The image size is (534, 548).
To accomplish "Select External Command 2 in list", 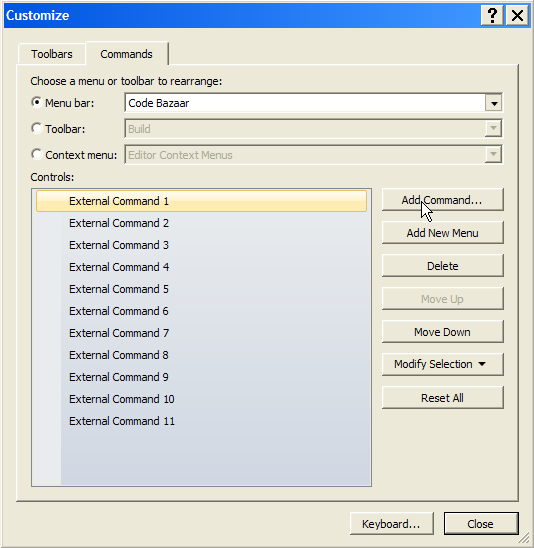I will pos(201,223).
